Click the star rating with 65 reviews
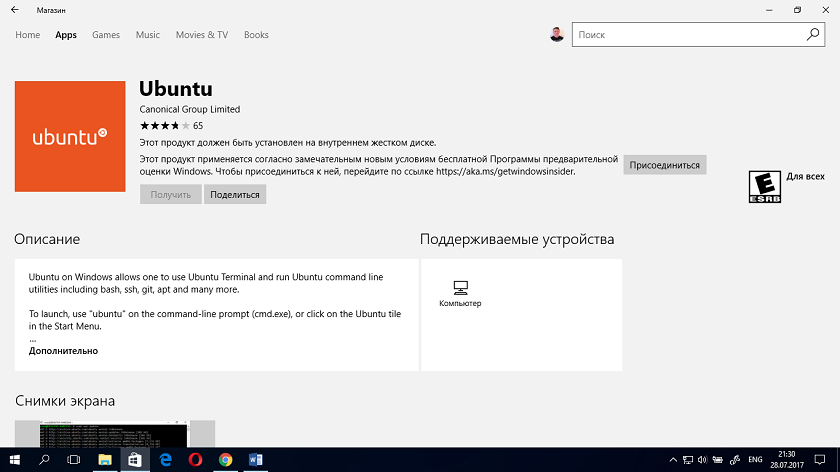Image resolution: width=840 pixels, height=472 pixels. (x=171, y=126)
